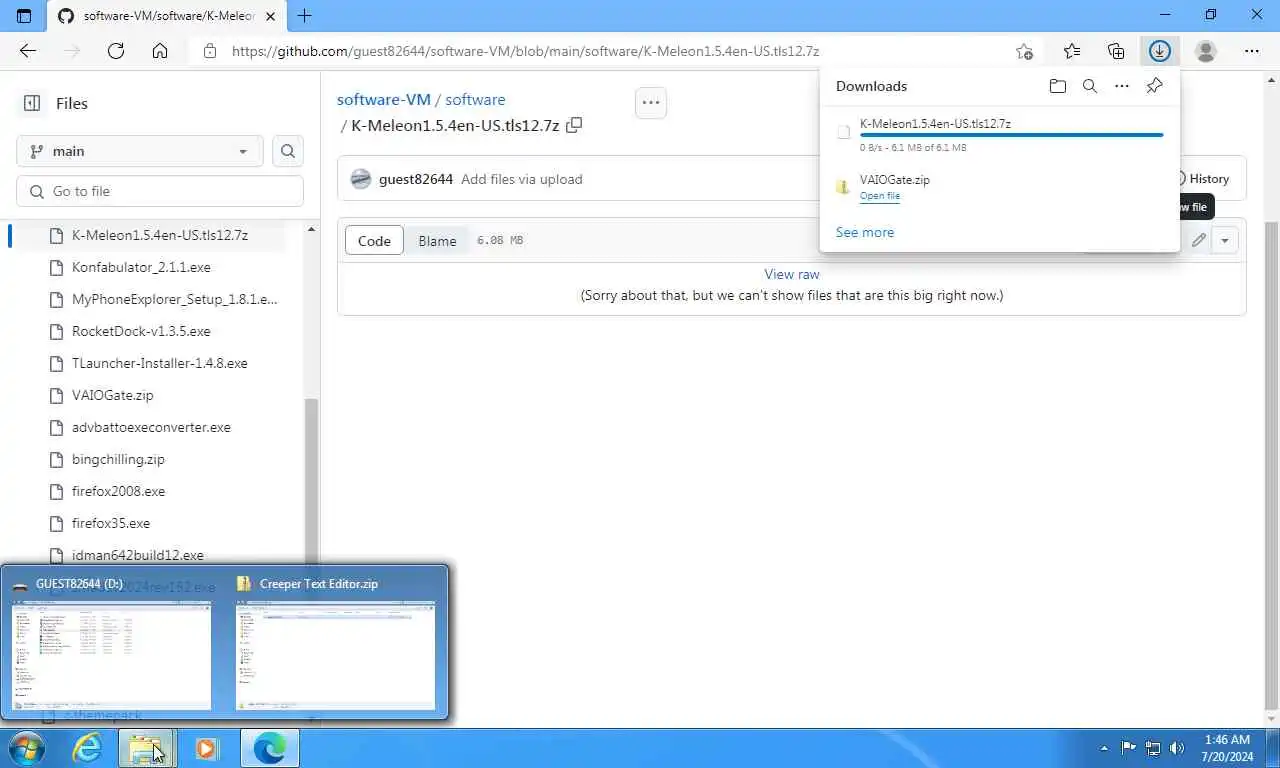Launch Internet Explorer from taskbar

pyautogui.click(x=87, y=748)
